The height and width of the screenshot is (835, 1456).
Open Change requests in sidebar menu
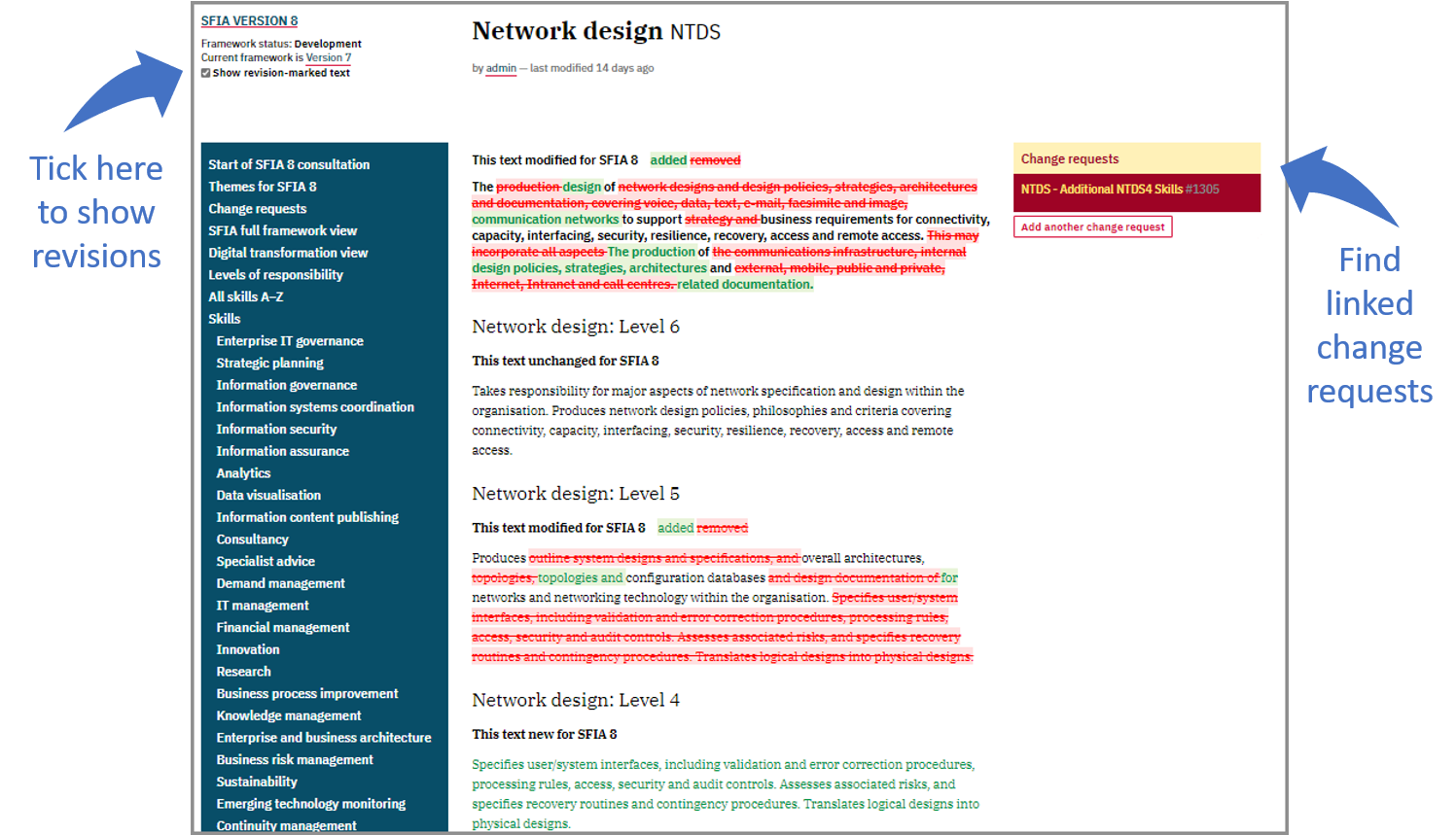point(257,209)
